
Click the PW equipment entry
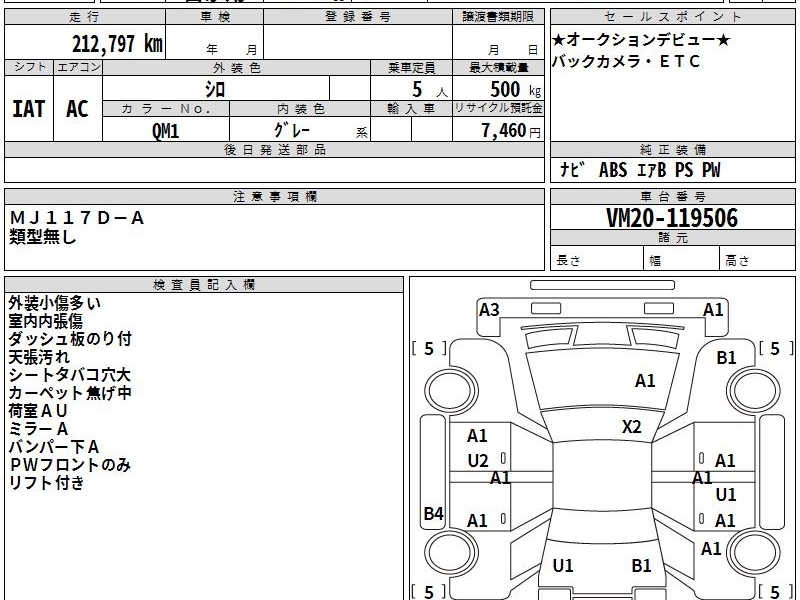click(711, 169)
